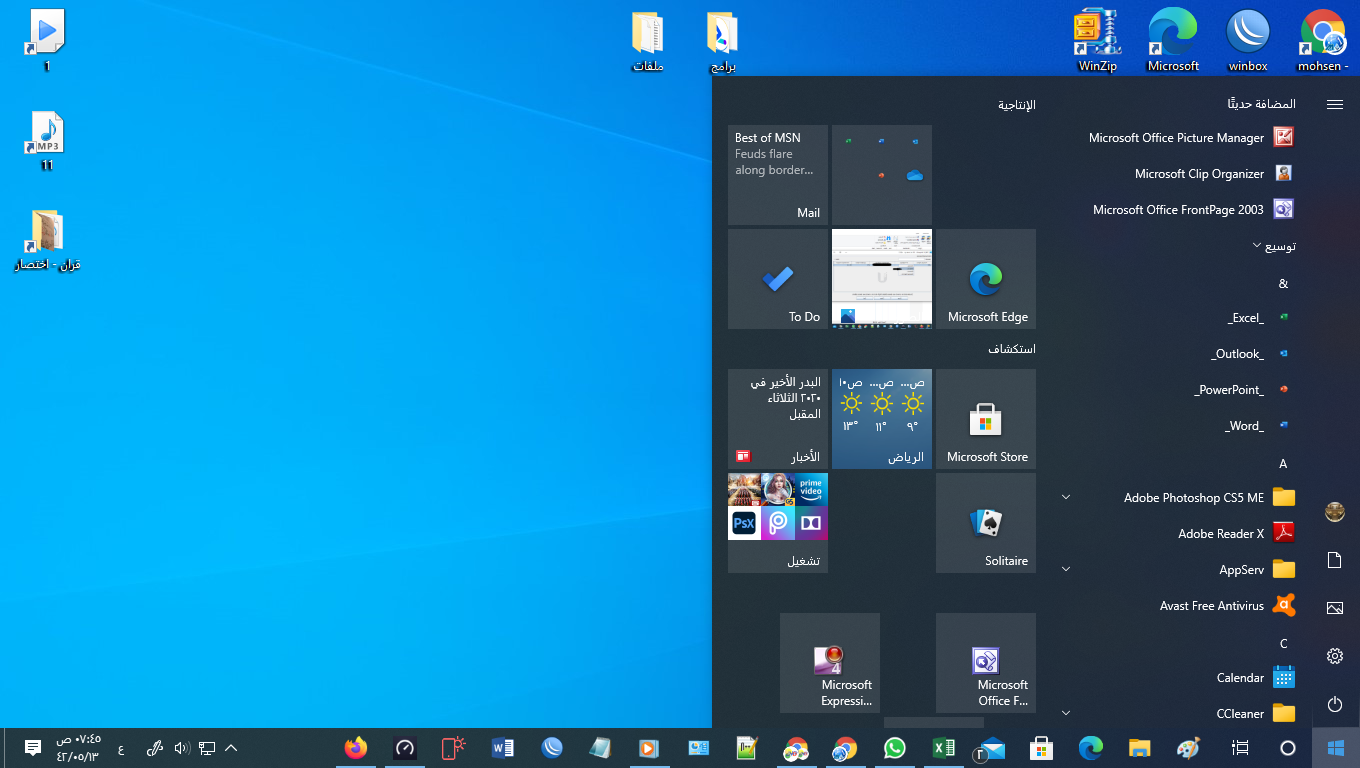The width and height of the screenshot is (1360, 768).
Task: Expand the recently added list (توسيع)
Action: pyautogui.click(x=1274, y=246)
